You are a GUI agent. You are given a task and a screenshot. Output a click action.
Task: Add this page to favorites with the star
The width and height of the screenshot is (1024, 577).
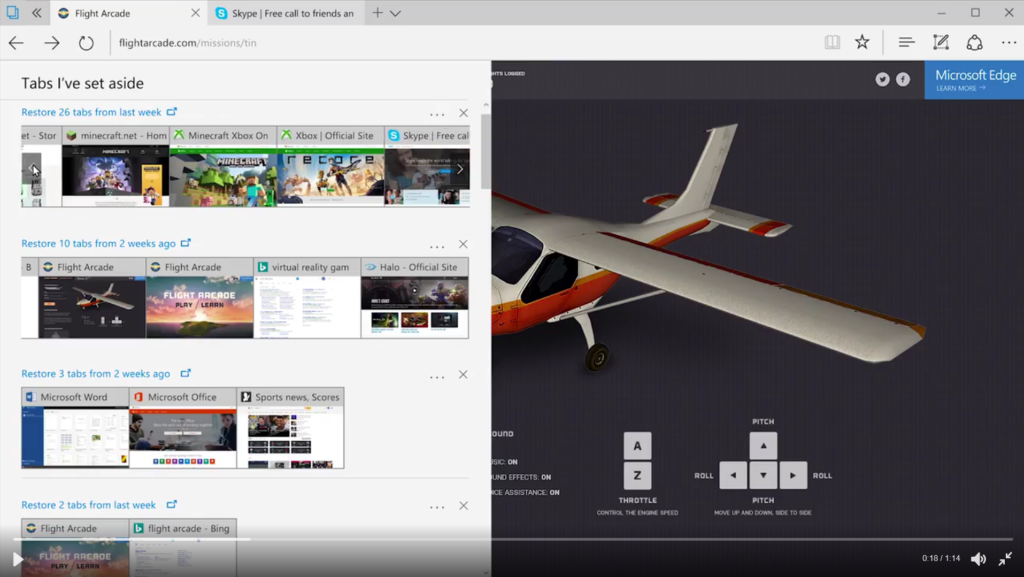(x=860, y=42)
